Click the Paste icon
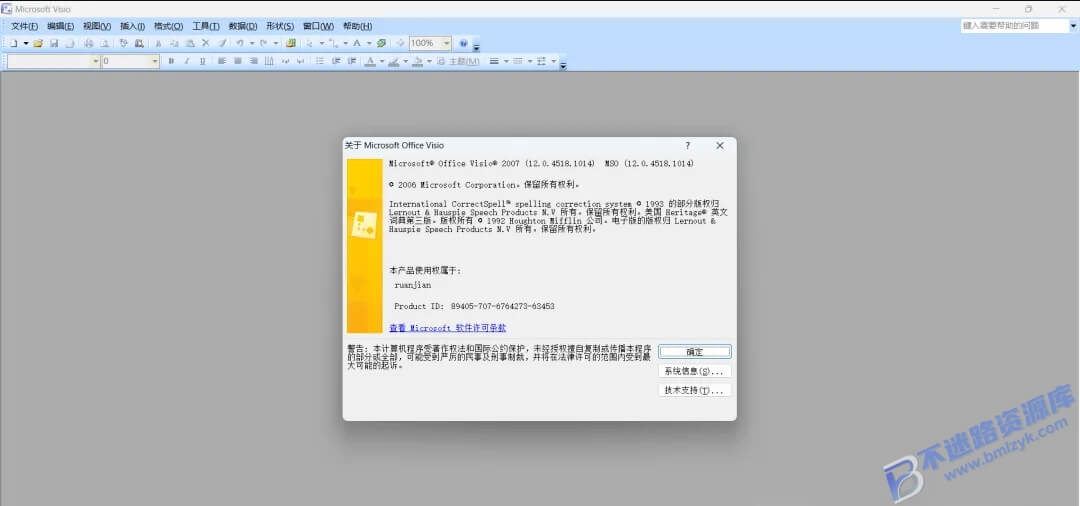 pos(190,43)
